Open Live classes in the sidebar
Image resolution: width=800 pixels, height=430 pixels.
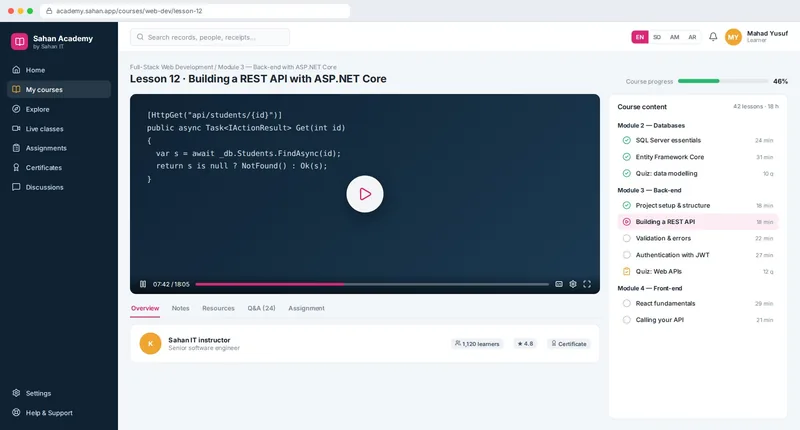pos(59,129)
